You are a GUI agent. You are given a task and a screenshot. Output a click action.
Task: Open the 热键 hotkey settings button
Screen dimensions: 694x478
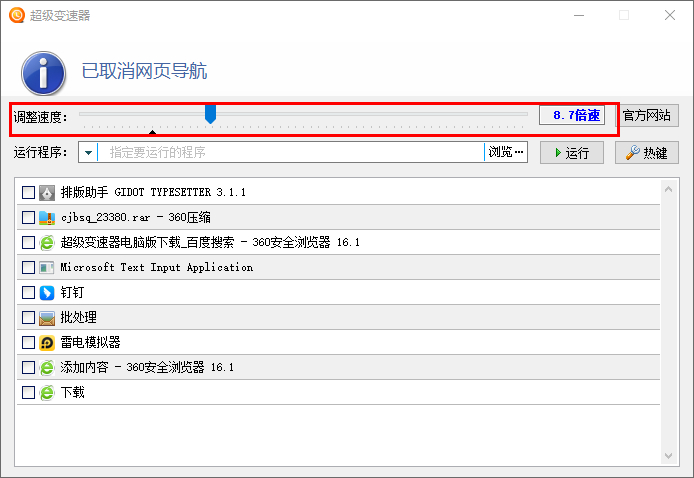point(647,153)
